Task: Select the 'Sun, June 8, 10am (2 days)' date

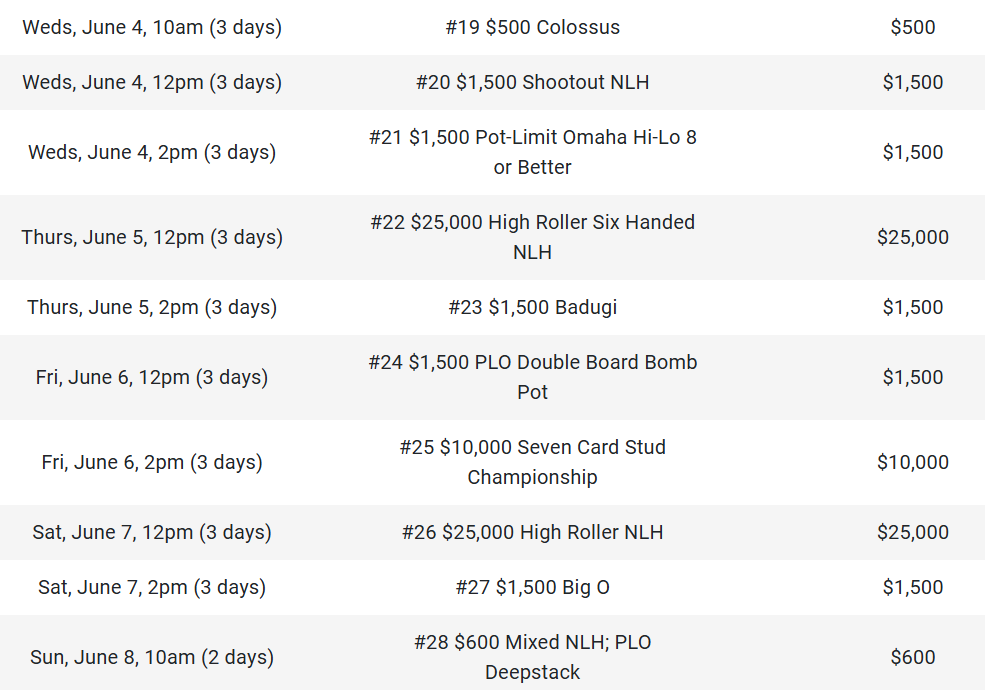Action: pos(152,657)
